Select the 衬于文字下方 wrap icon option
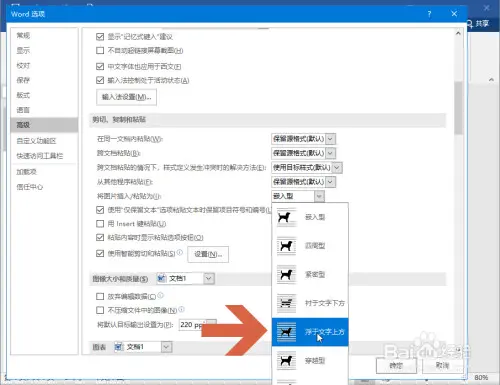Viewport: 500px width, 385px height. (286, 303)
